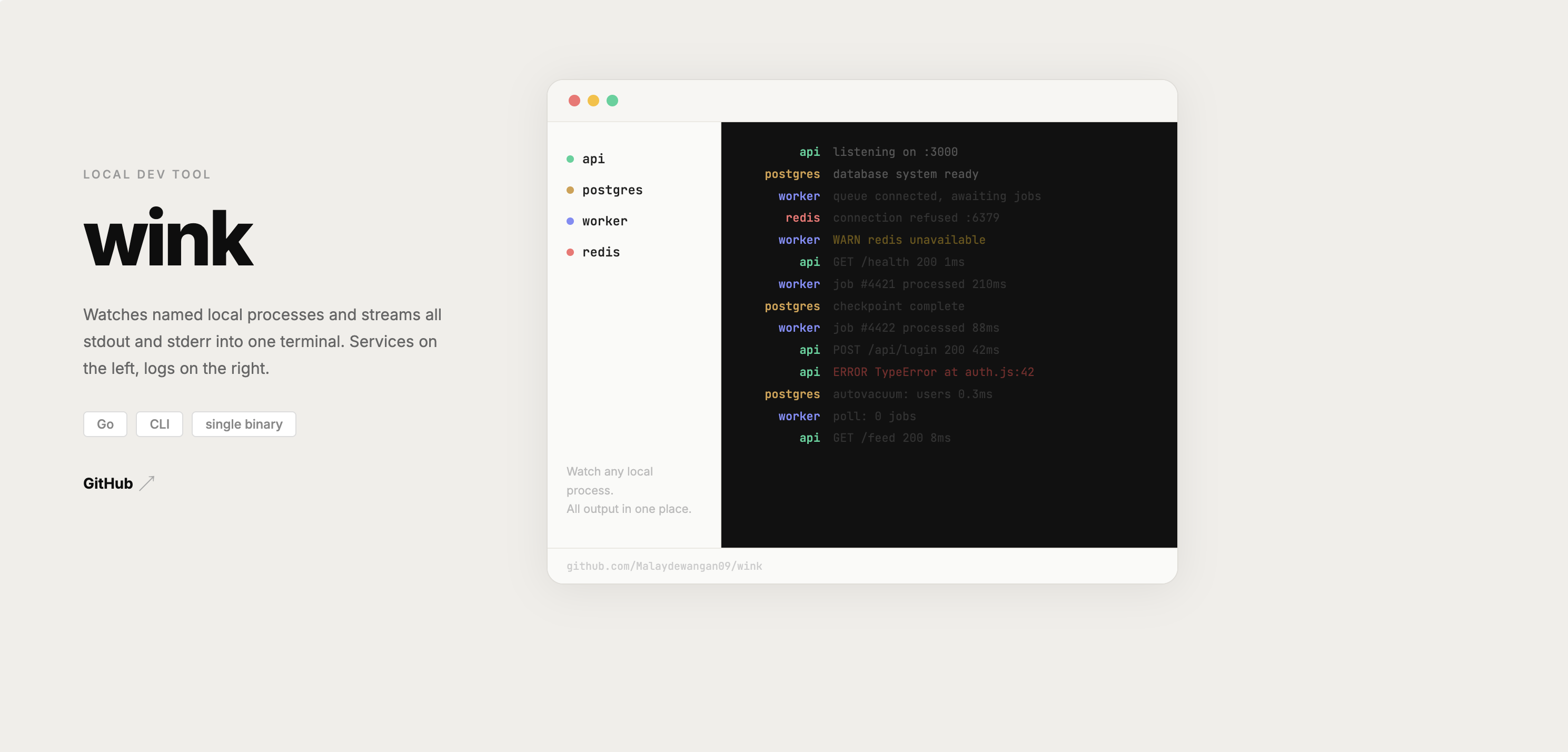The image size is (1568, 752).
Task: Click log line 'poll: 0 jobs'
Action: point(874,417)
